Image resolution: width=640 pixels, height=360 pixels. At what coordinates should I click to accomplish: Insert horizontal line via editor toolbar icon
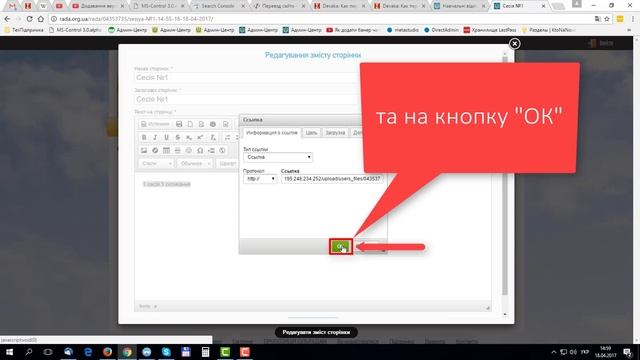pos(178,151)
